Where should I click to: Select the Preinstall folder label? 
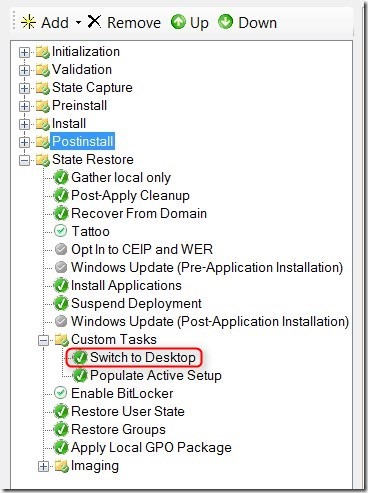(x=79, y=106)
